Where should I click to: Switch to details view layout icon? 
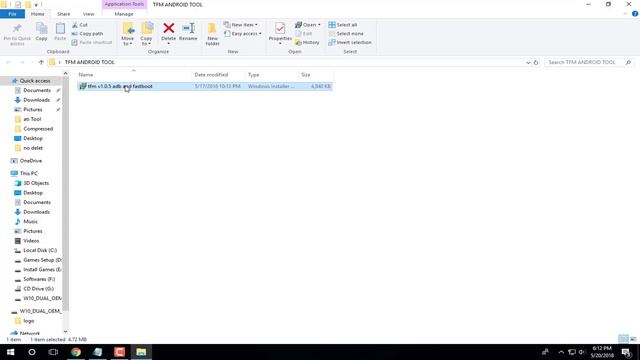[x=623, y=339]
